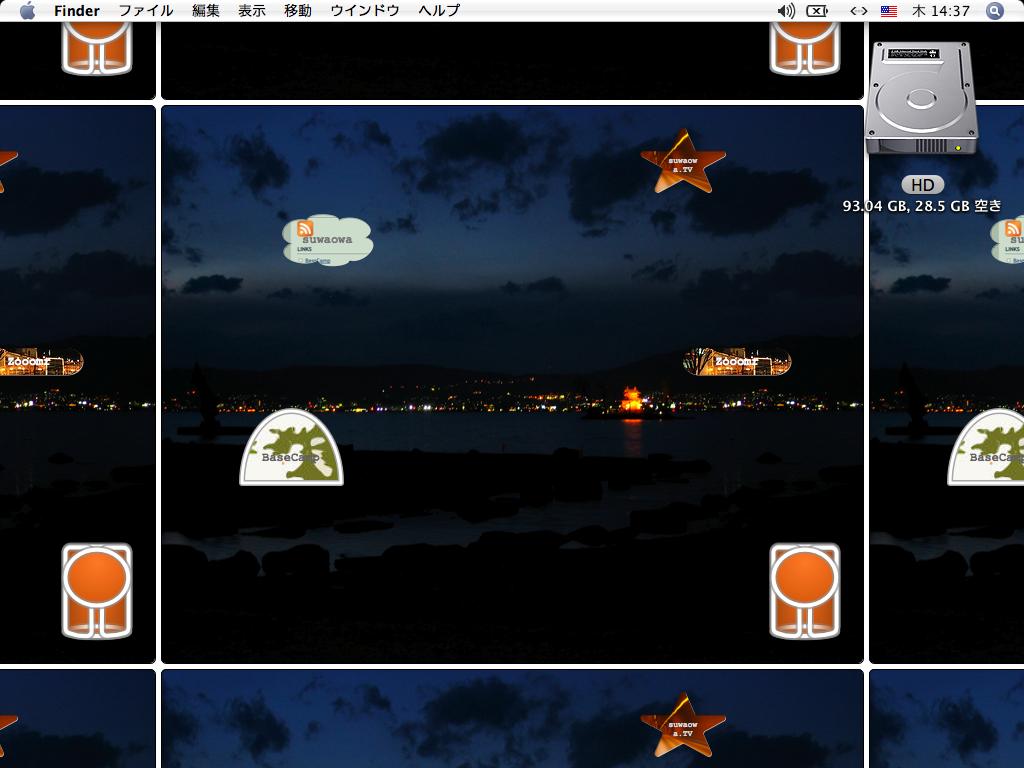Click the clock showing 木 14:37
This screenshot has width=1024, height=768.
coord(941,10)
